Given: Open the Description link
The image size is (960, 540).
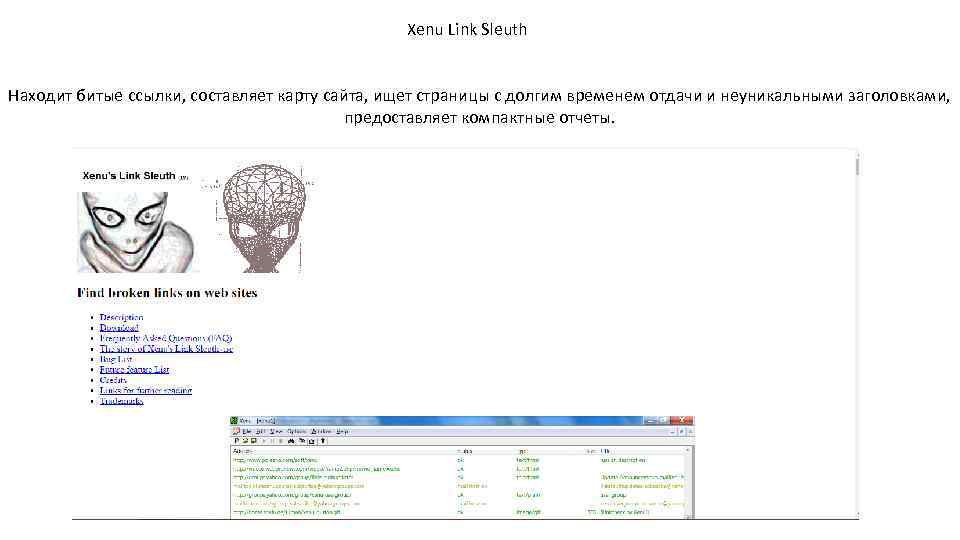Looking at the screenshot, I should click(121, 317).
